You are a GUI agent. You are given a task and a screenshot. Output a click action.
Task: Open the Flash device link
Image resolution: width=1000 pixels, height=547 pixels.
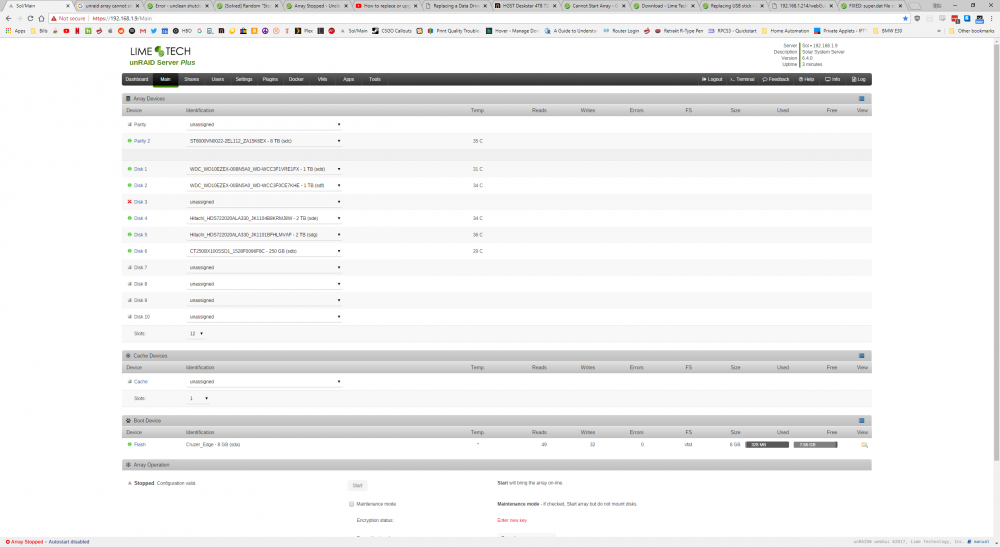[140, 444]
